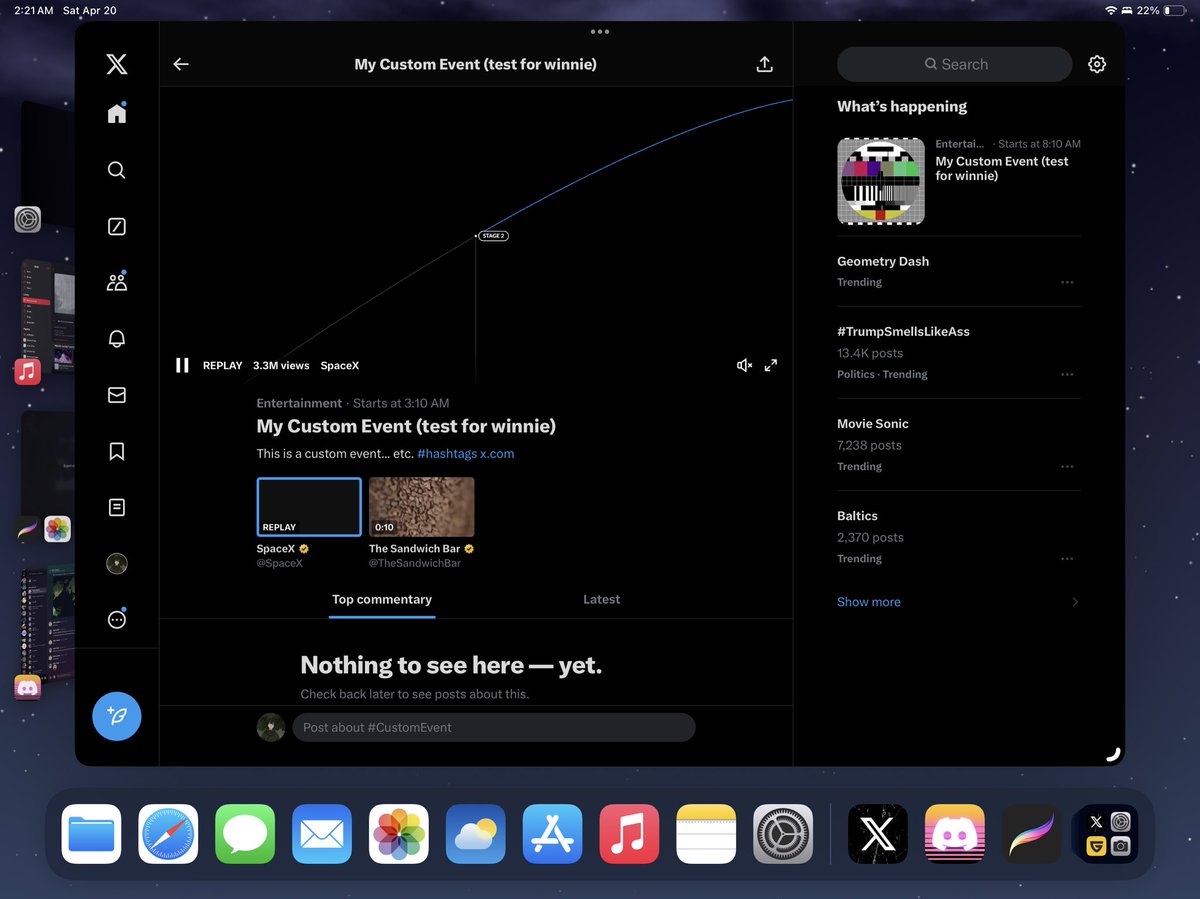Image resolution: width=1200 pixels, height=899 pixels.
Task: Switch to Discord window in Stage Manager
Action: (x=28, y=687)
